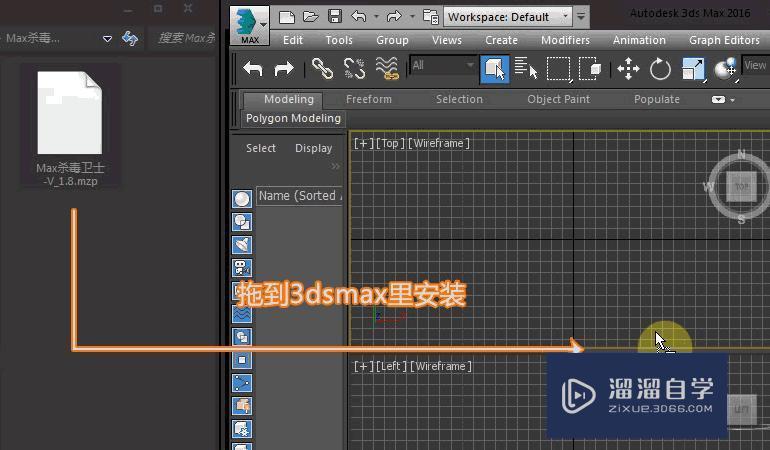This screenshot has width=770, height=450.
Task: Open the Modifiers menu
Action: (565, 40)
